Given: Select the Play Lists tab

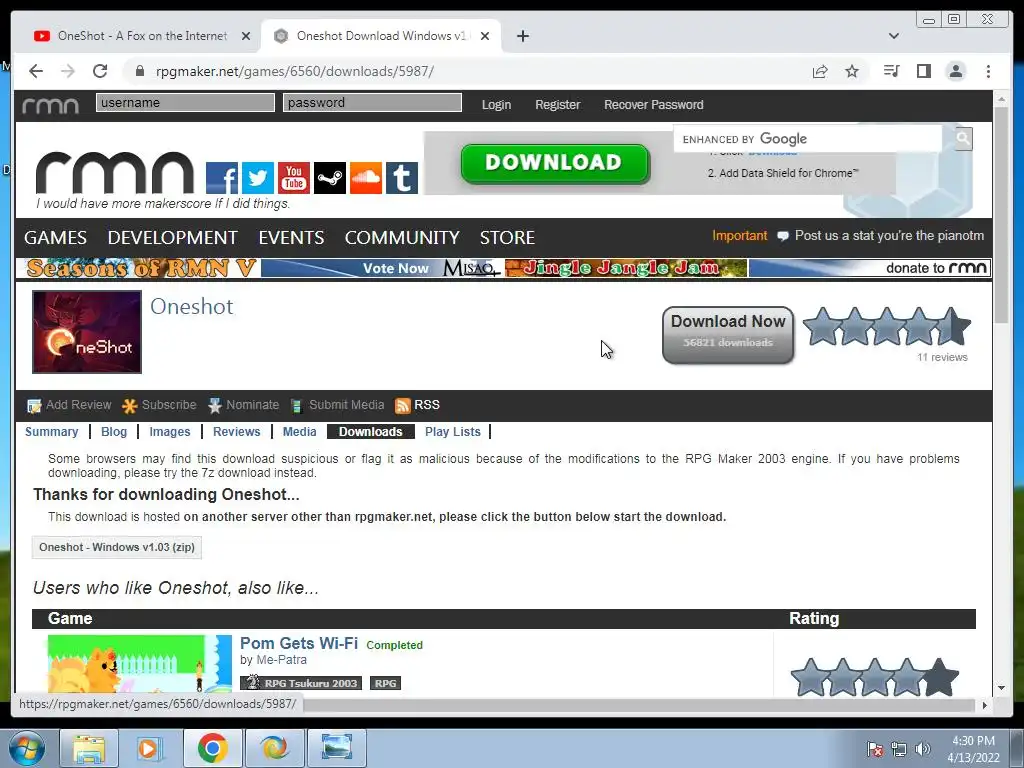Looking at the screenshot, I should (453, 432).
